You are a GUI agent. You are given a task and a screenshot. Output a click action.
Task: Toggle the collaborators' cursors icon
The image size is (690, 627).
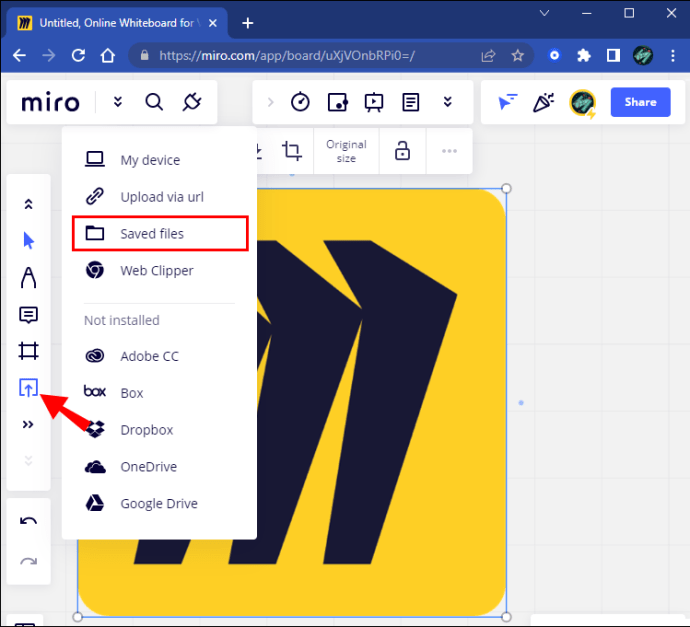coord(507,102)
